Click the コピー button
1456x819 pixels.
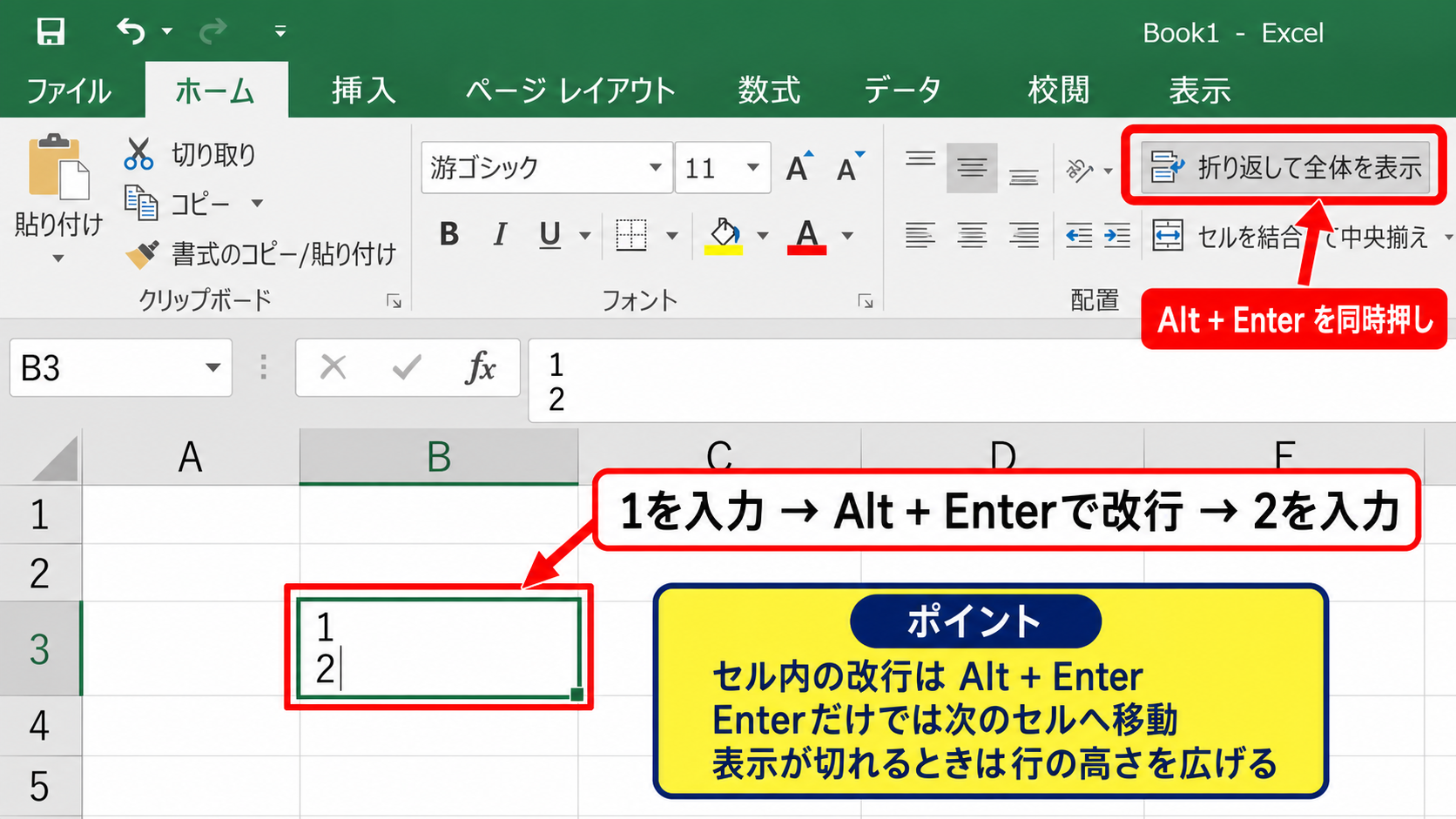coord(178,204)
